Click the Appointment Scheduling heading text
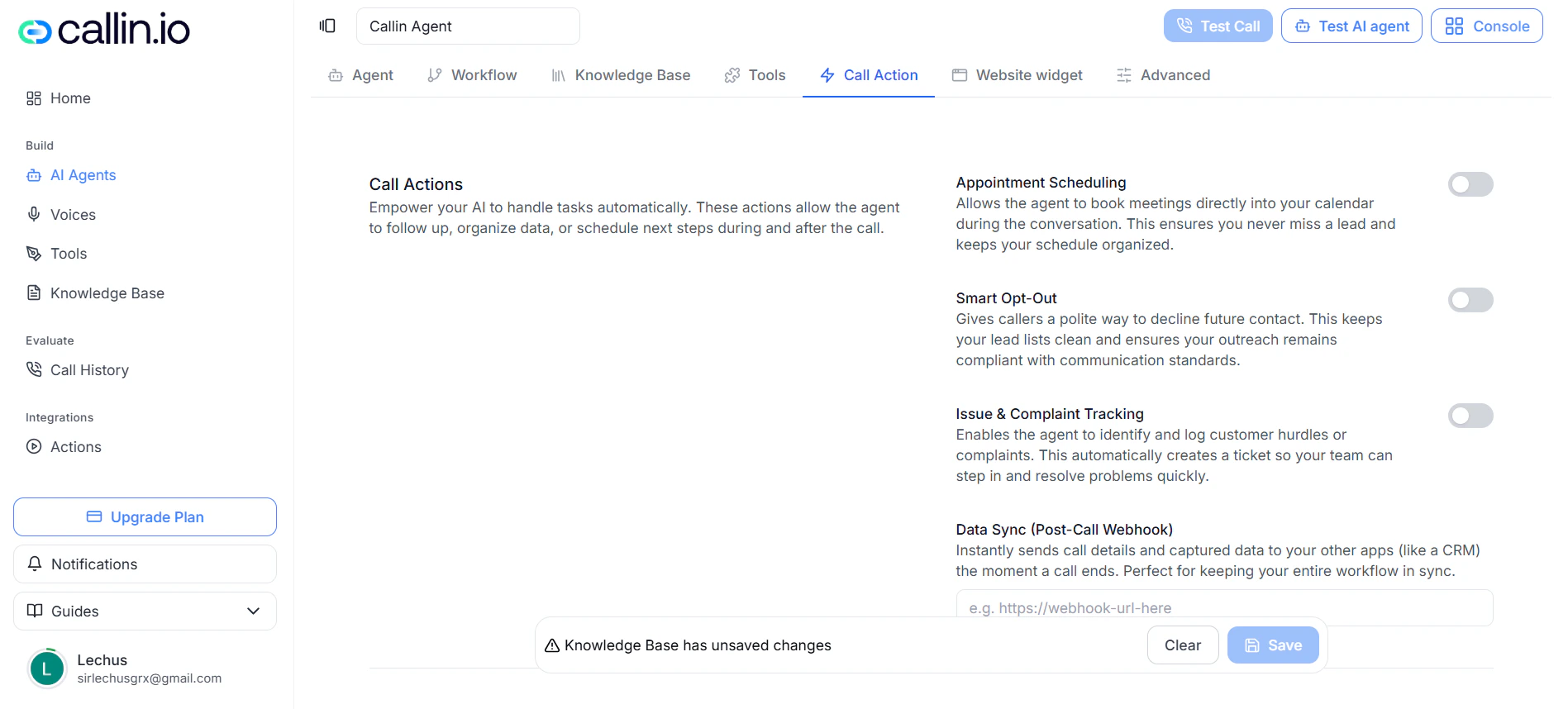 (x=1041, y=183)
